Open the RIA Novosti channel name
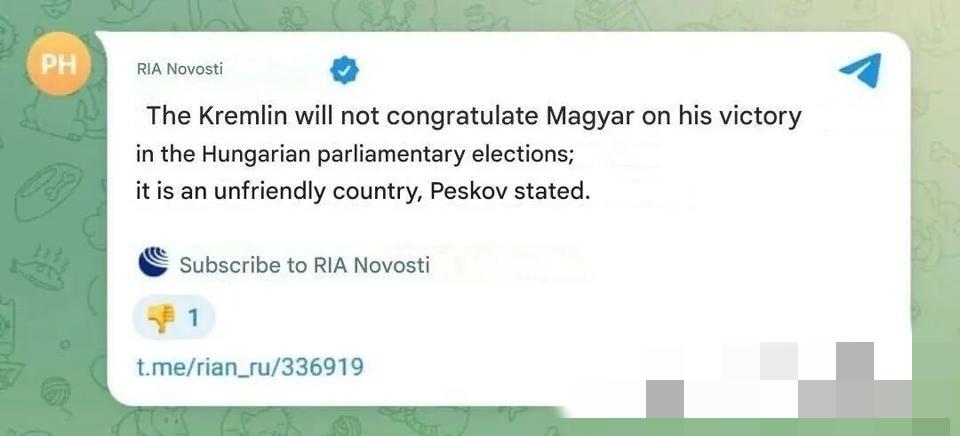960x436 pixels. tap(179, 69)
